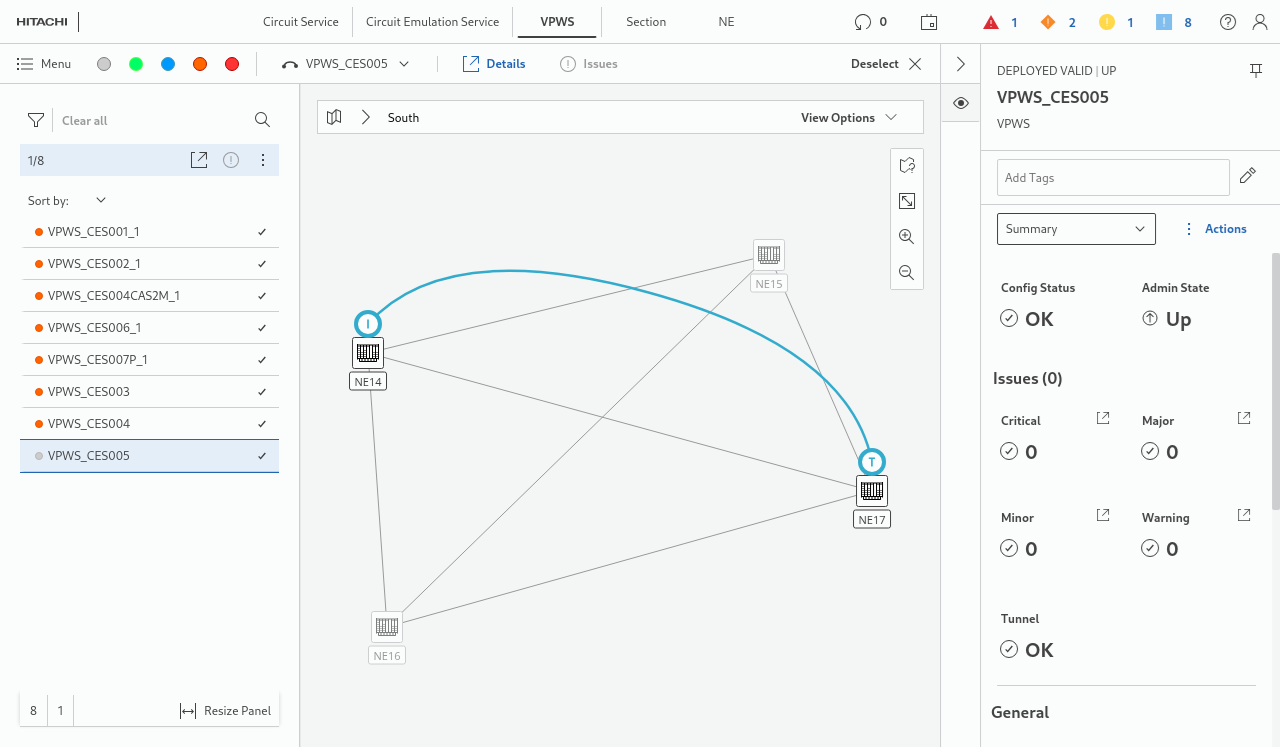Screen dimensions: 1280x747
Task: Click the Add Tags input field
Action: click(x=1112, y=178)
